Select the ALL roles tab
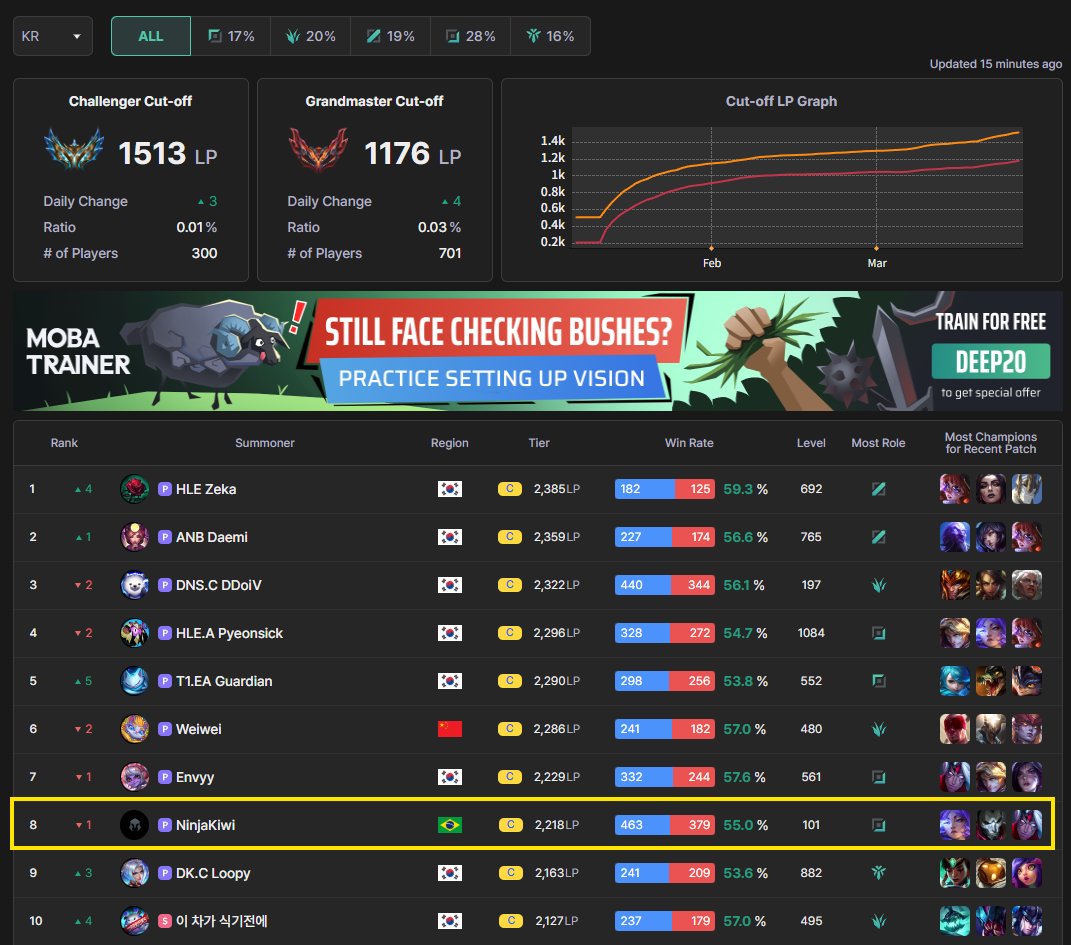The height and width of the screenshot is (945, 1071). 150,36
